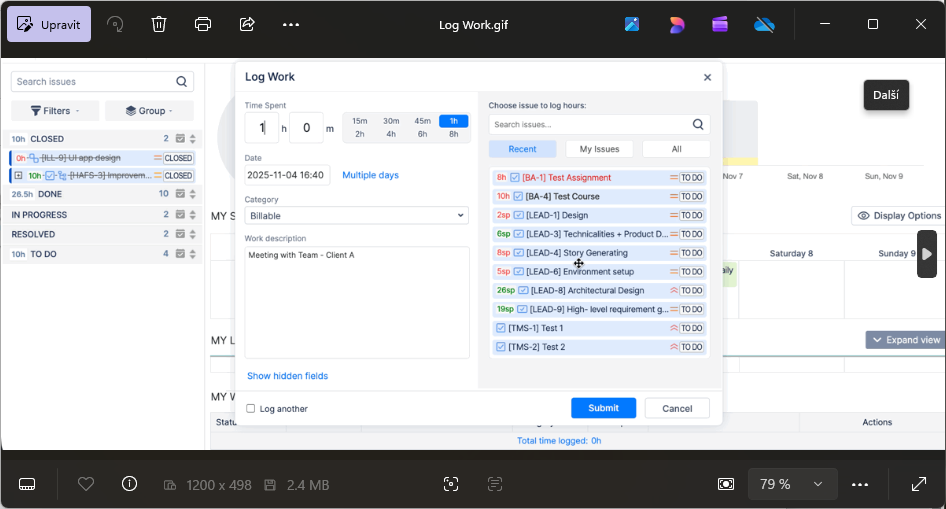Open the share icon in the top toolbar
Image resolution: width=946 pixels, height=509 pixels.
click(x=247, y=24)
